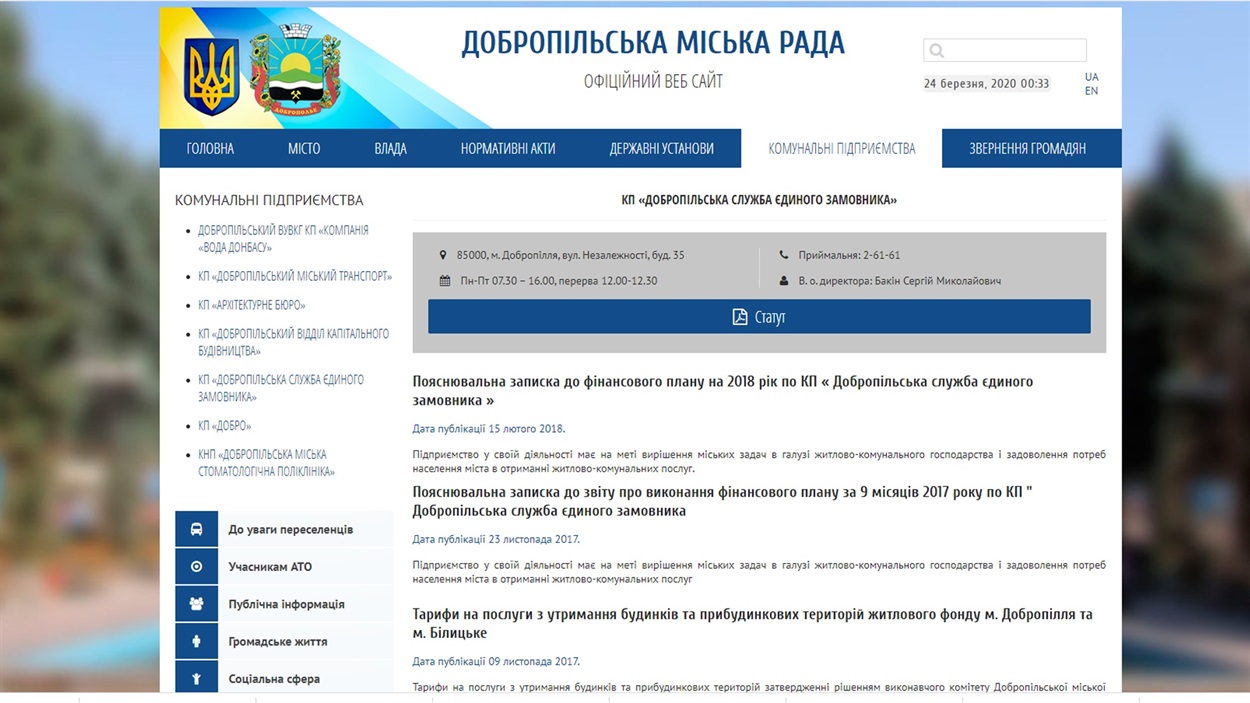Open the Тарифи на послуги article
Screen dimensions: 1250x703
point(753,624)
